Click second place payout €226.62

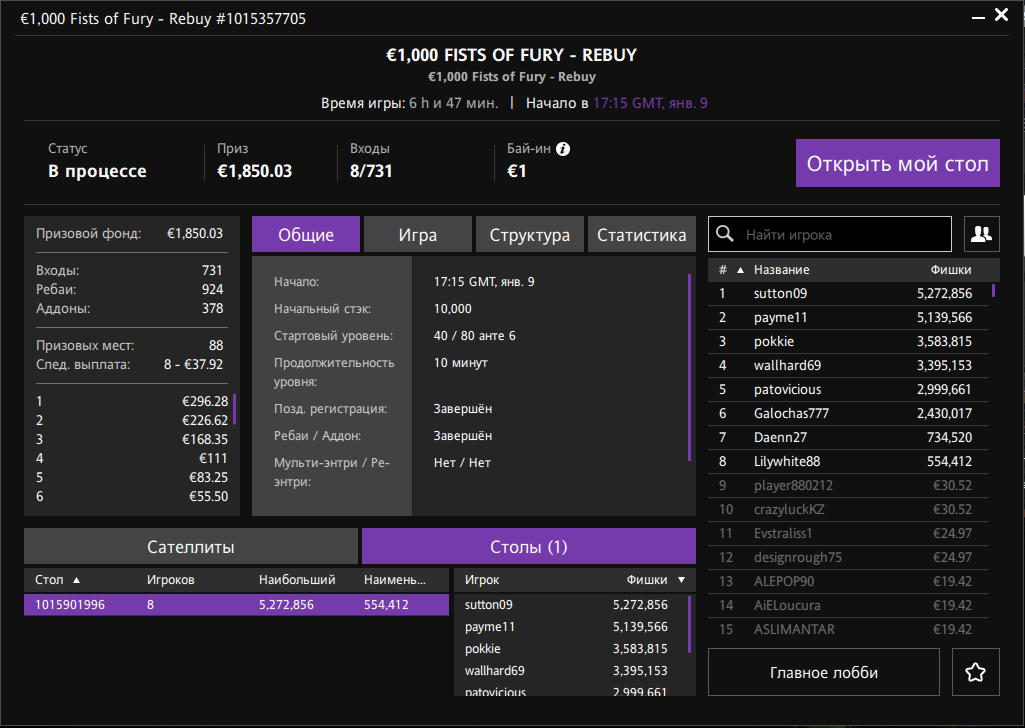point(205,420)
